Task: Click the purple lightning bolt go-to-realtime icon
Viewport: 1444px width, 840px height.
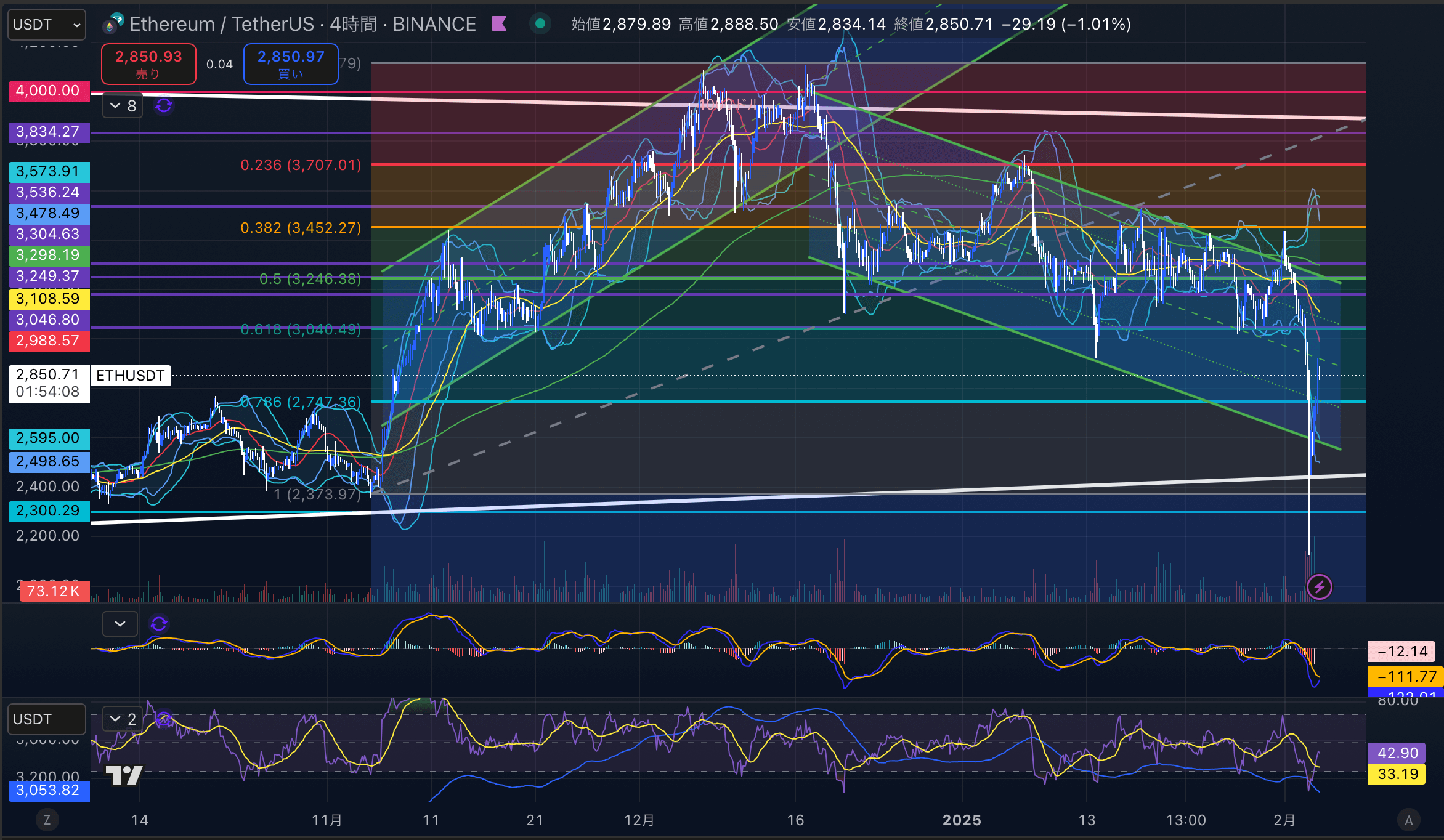Action: (x=1319, y=587)
